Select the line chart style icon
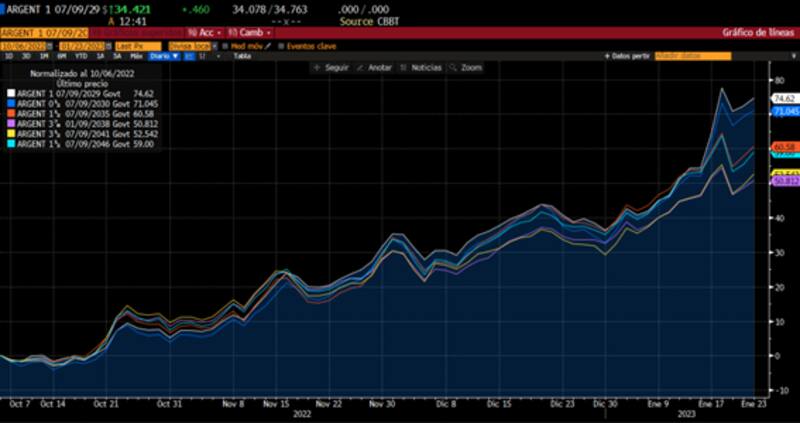Screen dimensions: 800x423 click(x=188, y=57)
